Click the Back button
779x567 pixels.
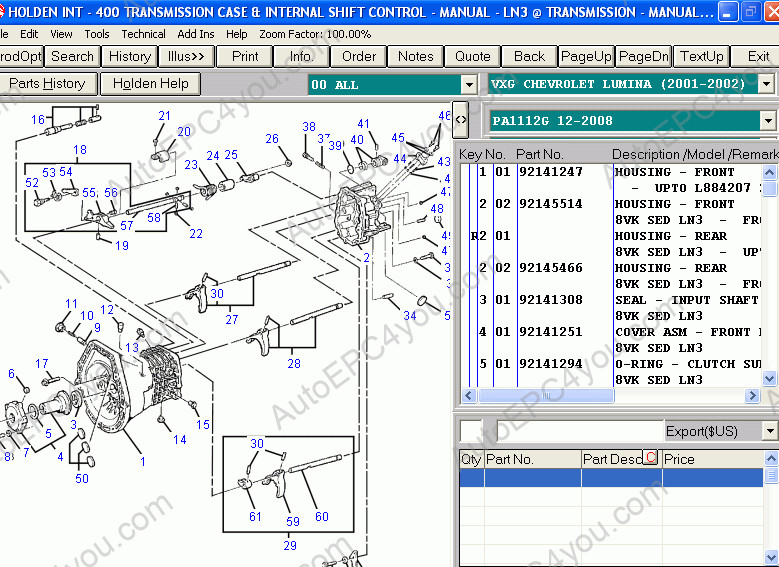click(x=530, y=56)
